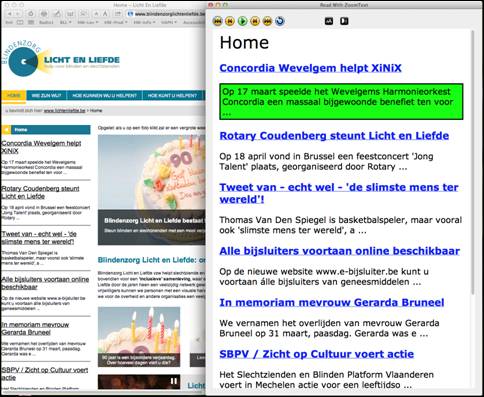The height and width of the screenshot is (397, 484).
Task: Click the share icon in Safari toolbar
Action: 118,14
